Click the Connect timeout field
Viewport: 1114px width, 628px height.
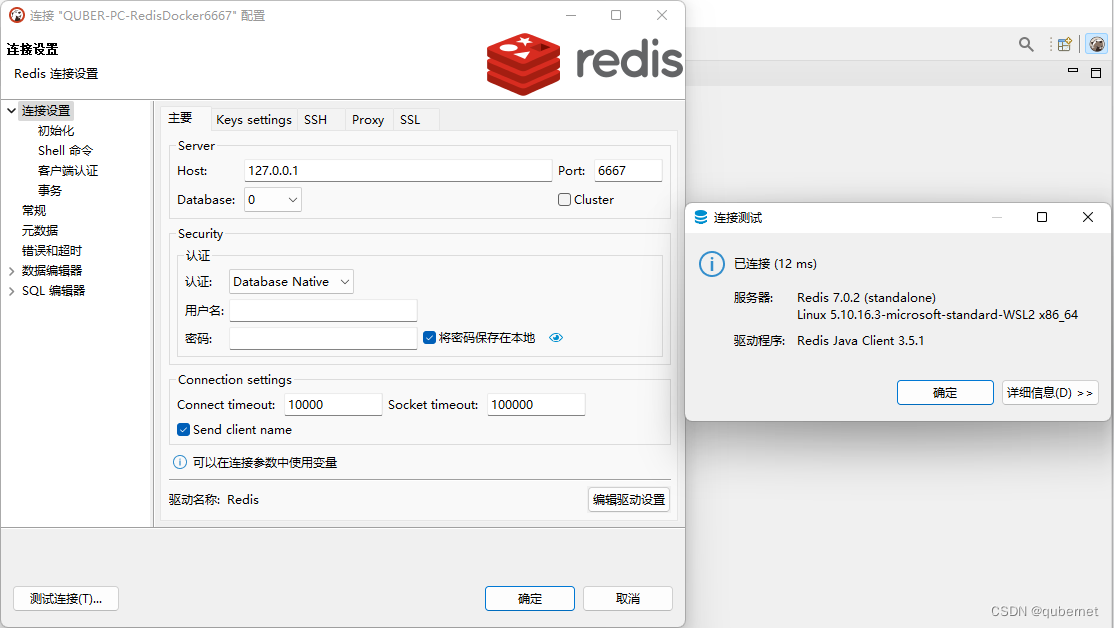[x=333, y=404]
